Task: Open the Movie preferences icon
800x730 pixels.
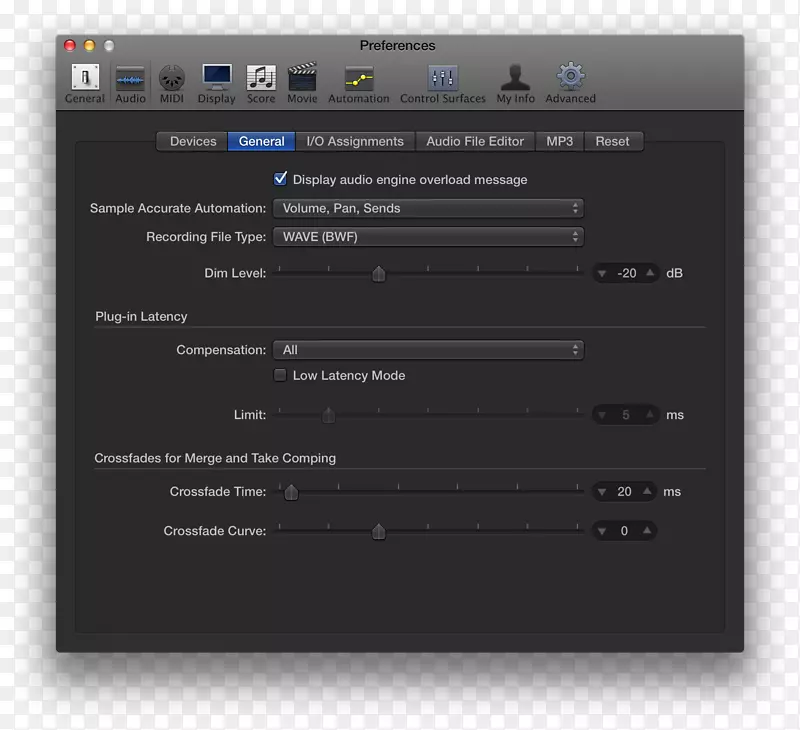Action: click(x=302, y=80)
